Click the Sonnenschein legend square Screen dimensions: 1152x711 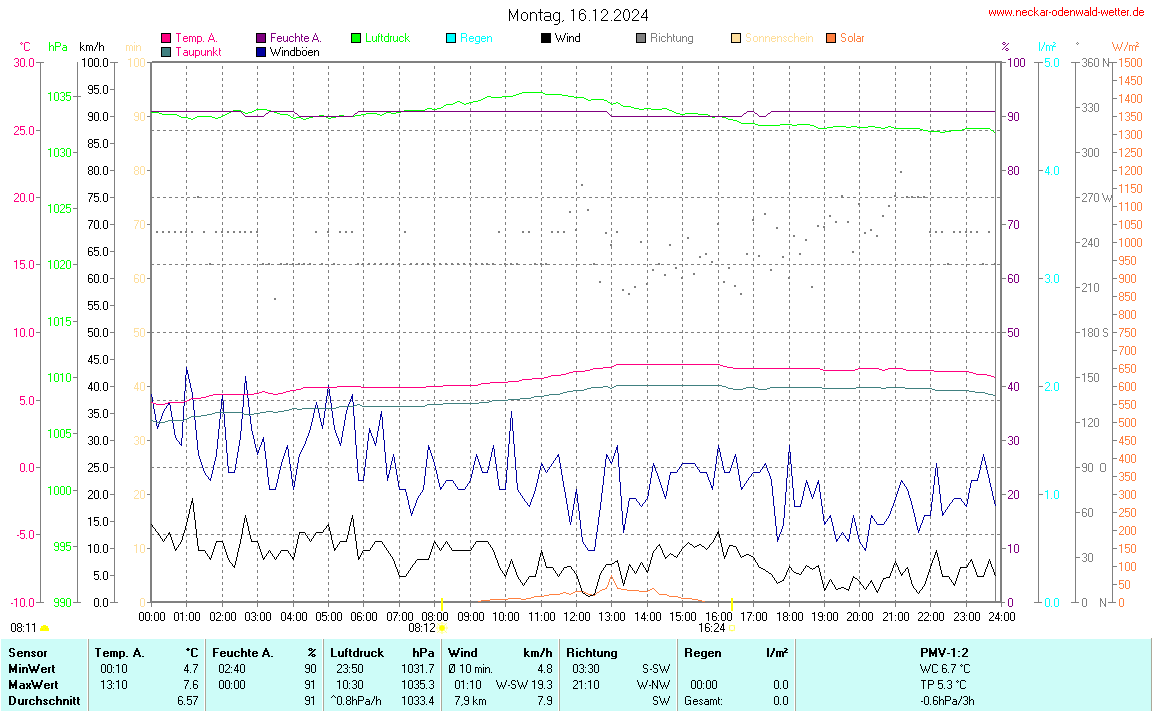coord(736,38)
